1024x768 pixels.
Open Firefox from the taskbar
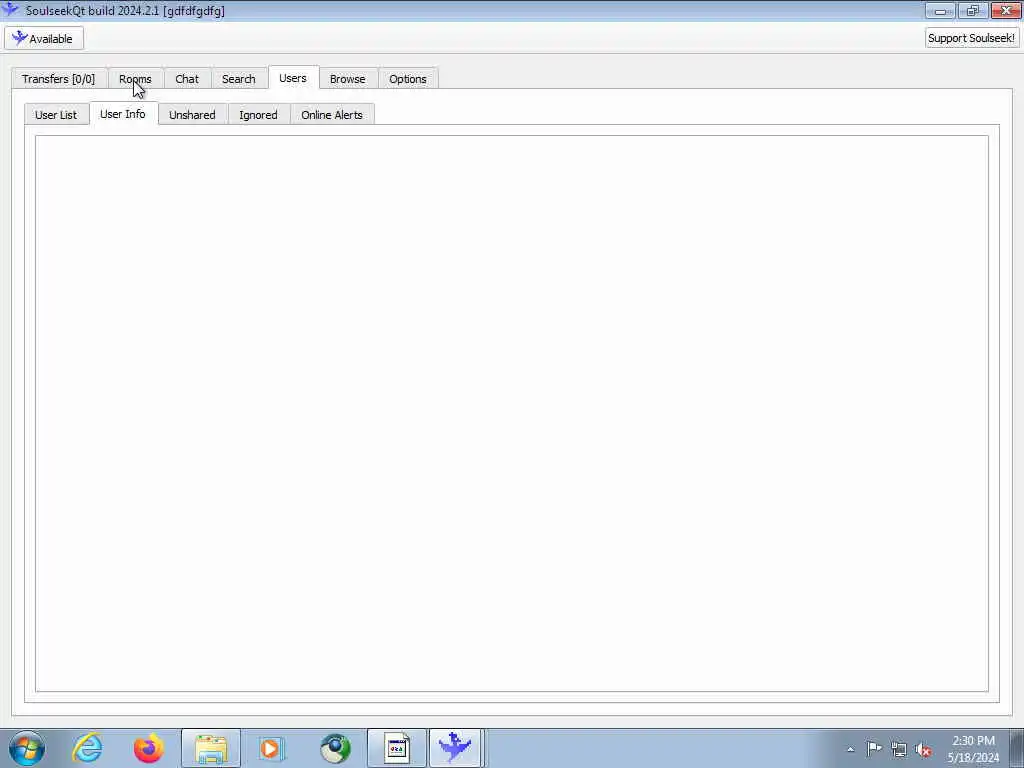pos(149,748)
